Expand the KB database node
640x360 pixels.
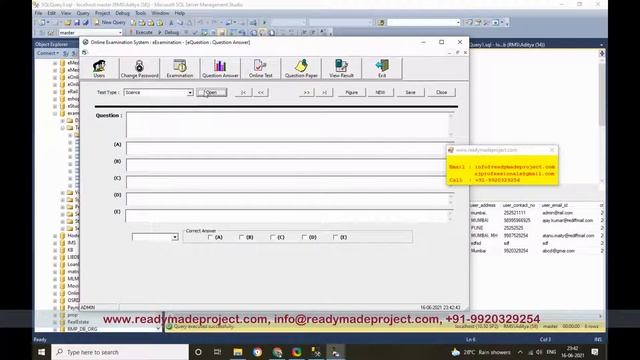[x=55, y=250]
